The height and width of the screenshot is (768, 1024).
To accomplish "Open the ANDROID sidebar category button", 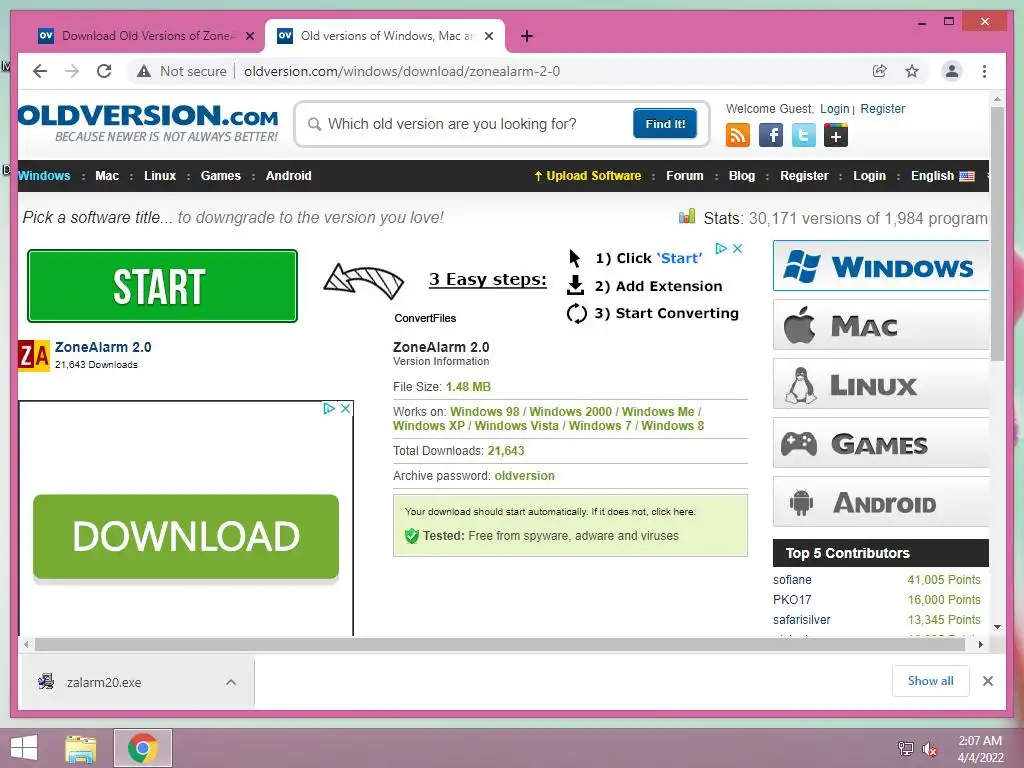I will 880,502.
